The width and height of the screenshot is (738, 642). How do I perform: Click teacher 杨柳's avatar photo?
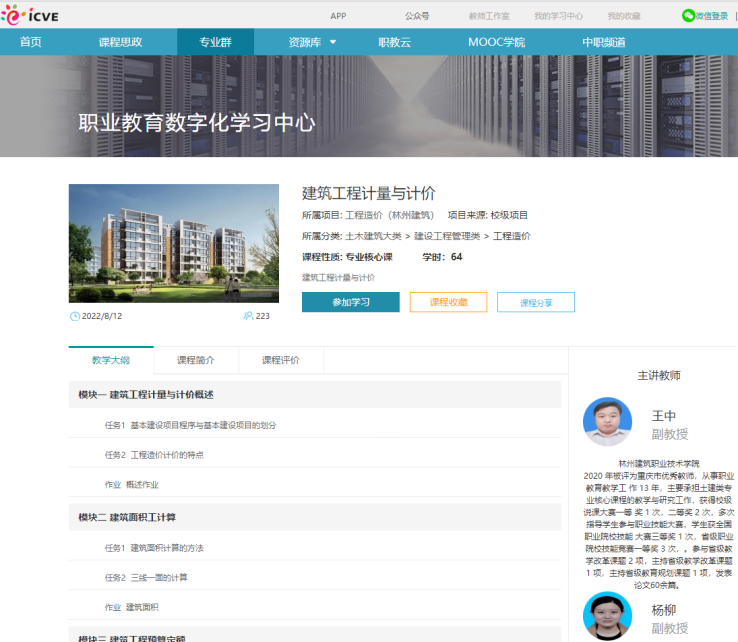point(607,616)
